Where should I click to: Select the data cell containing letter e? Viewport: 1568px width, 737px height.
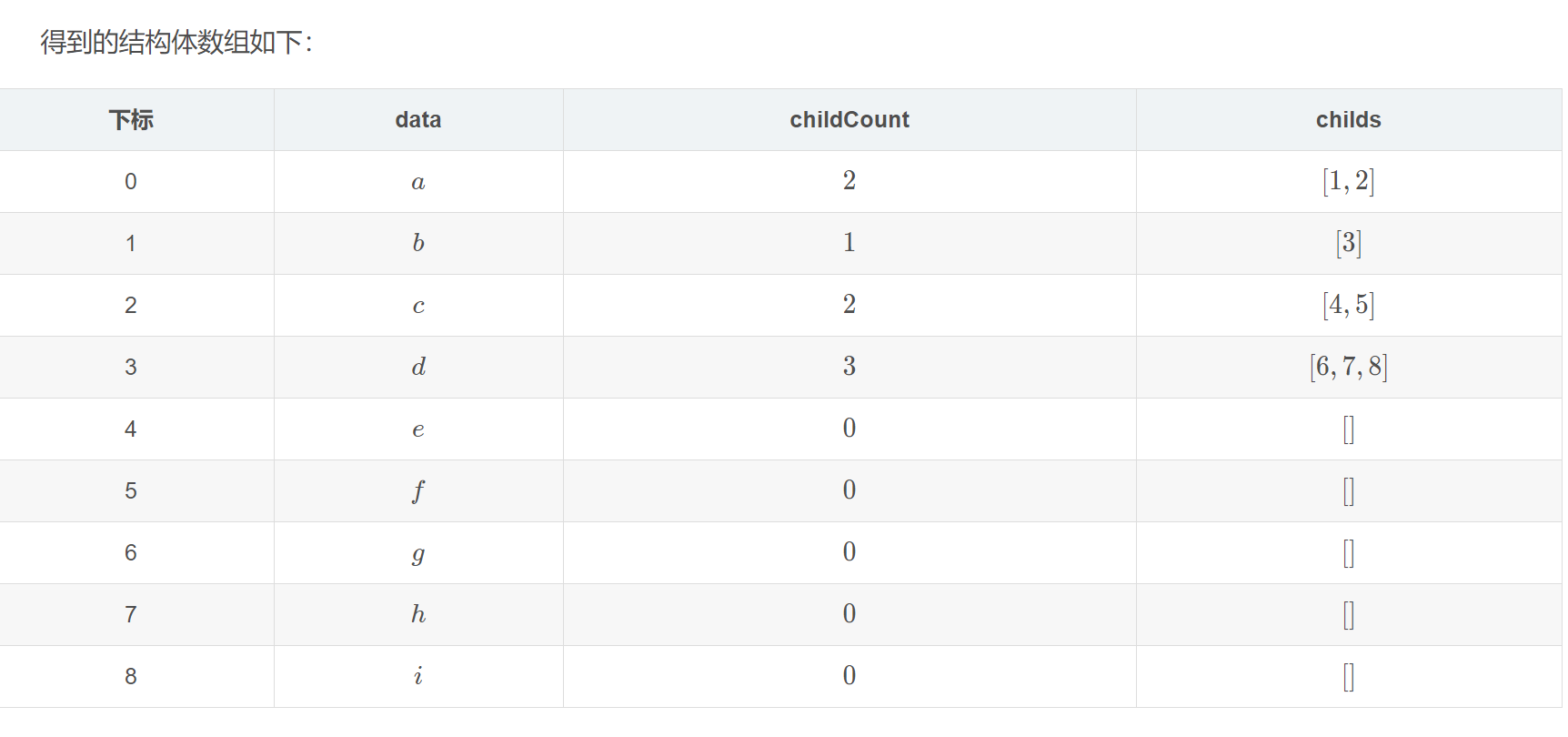418,429
